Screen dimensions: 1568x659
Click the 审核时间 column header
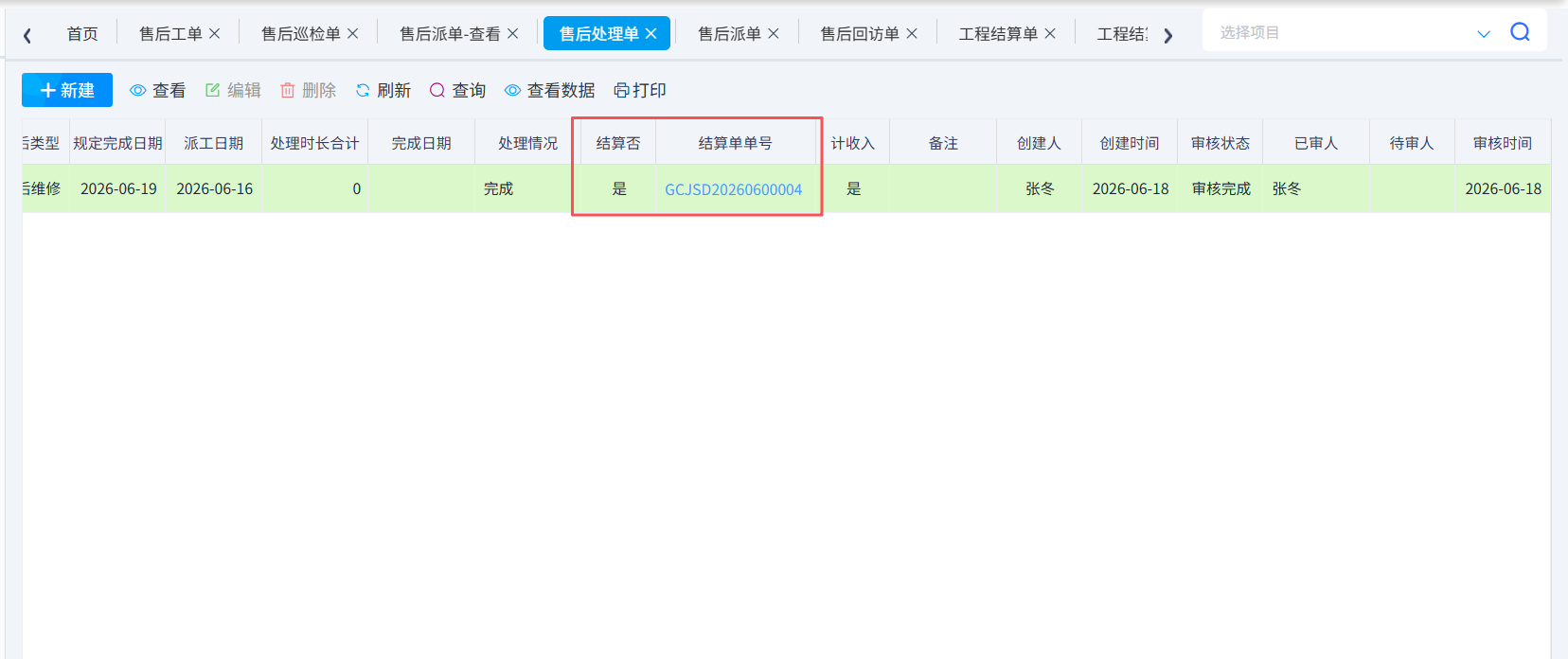tap(1503, 143)
